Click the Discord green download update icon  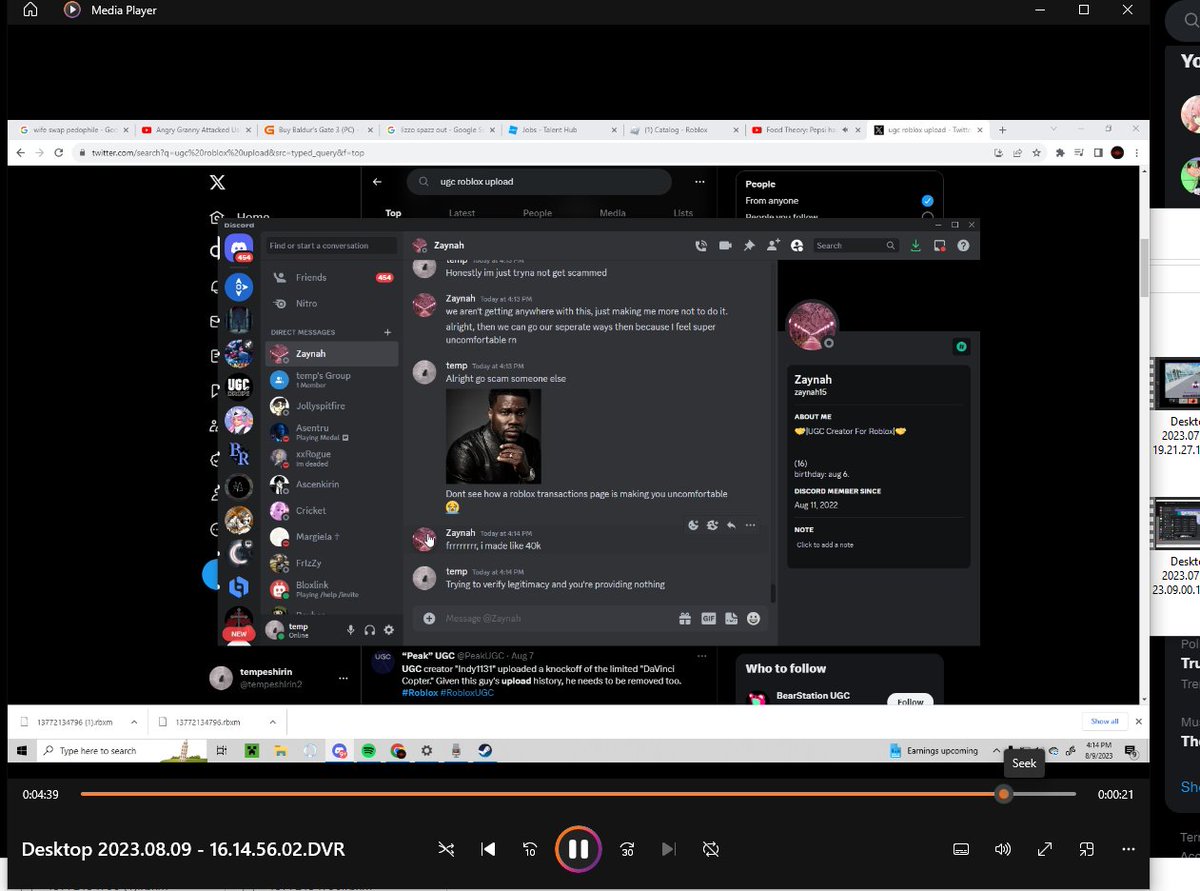(x=915, y=245)
